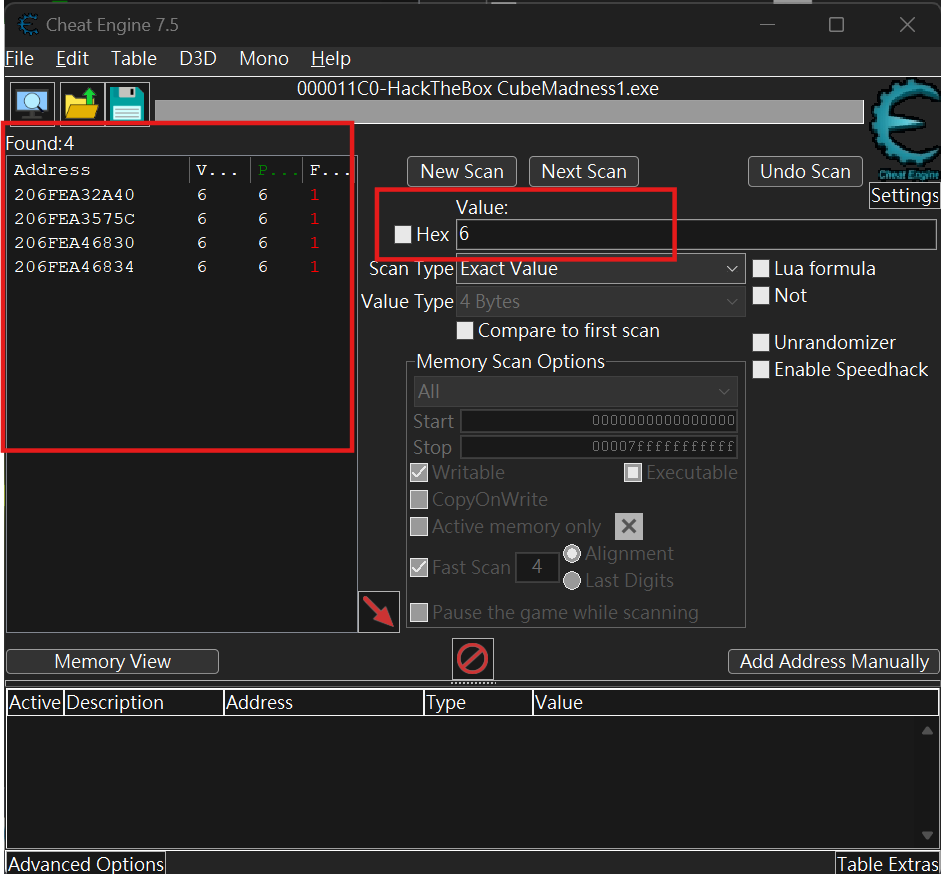
Task: Click the Description column header
Action: pyautogui.click(x=143, y=702)
